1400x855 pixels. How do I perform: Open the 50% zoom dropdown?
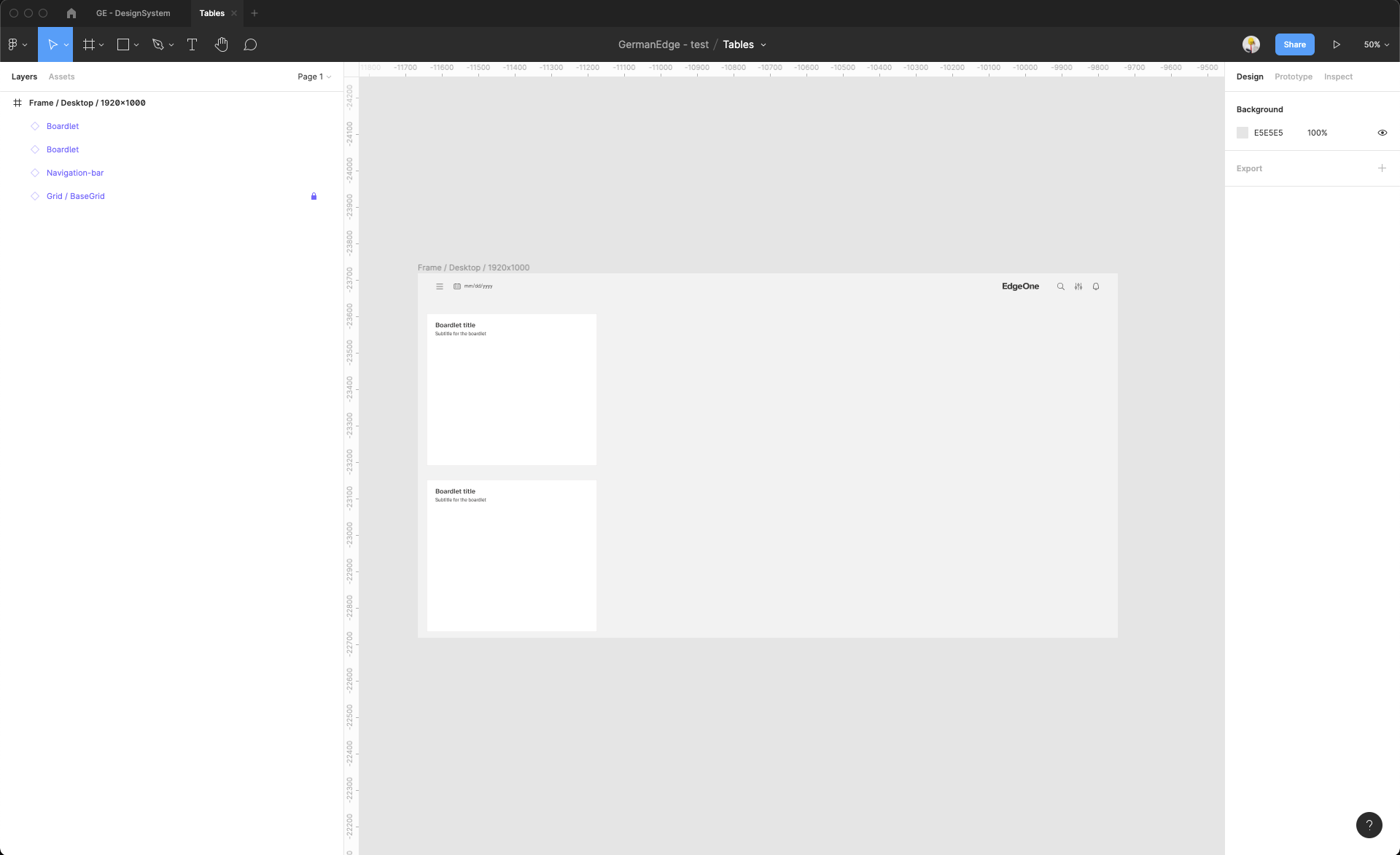click(1376, 44)
